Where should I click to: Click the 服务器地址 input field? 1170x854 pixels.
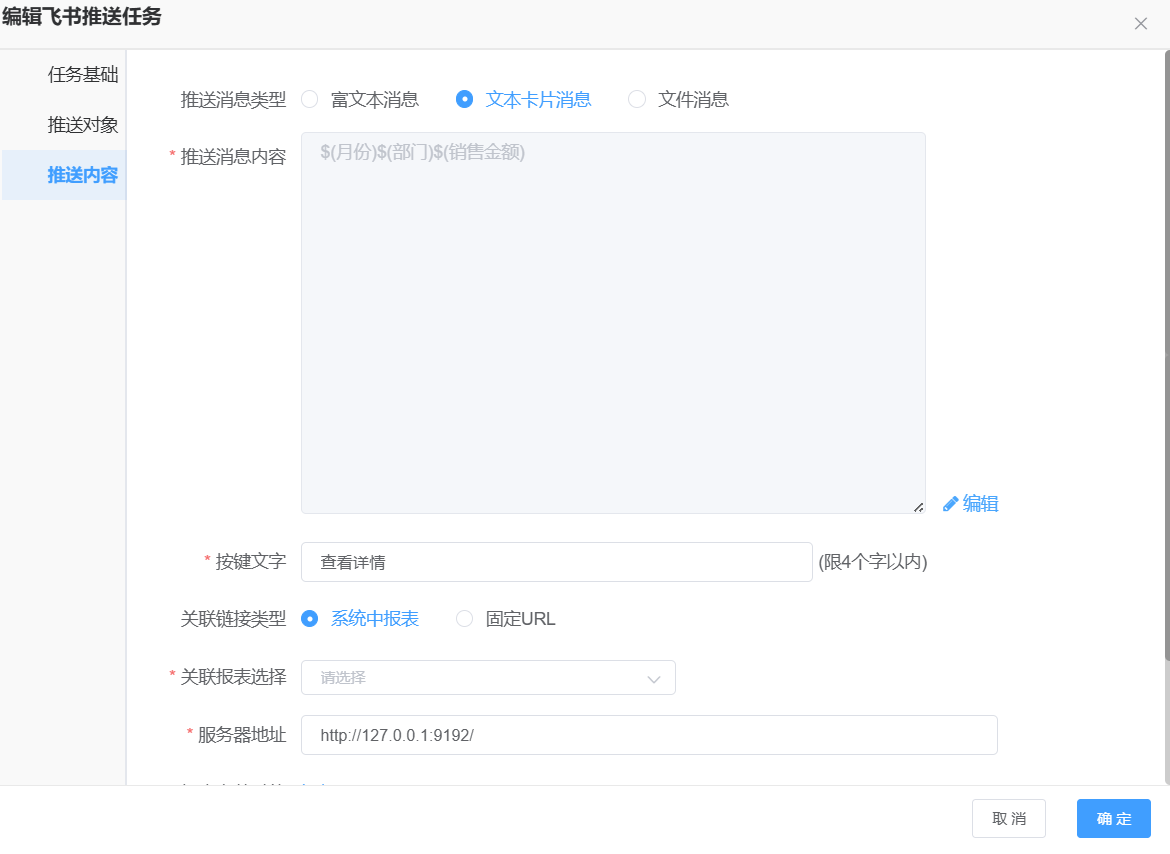click(648, 735)
